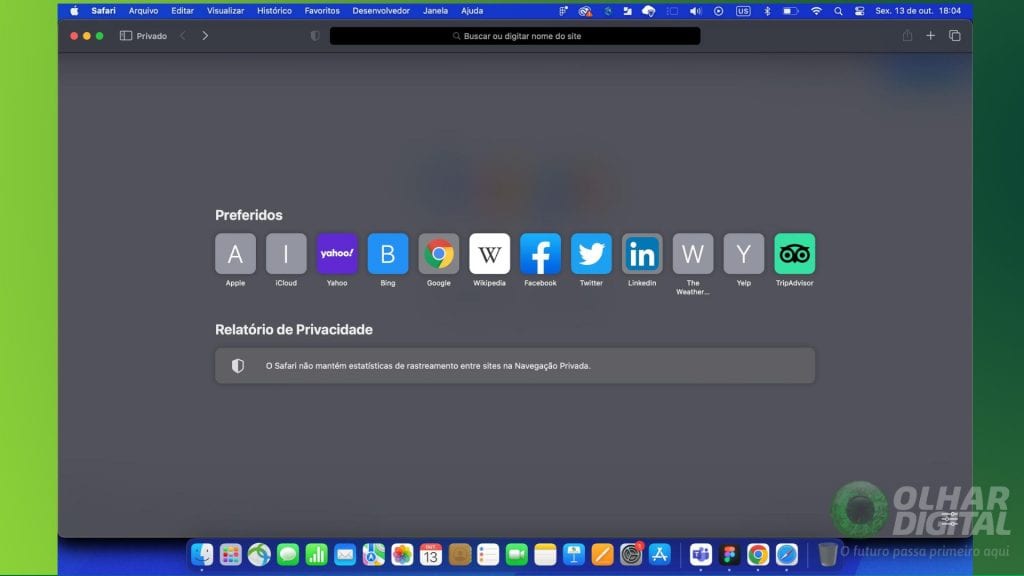Open Numbers from the Dock
The width and height of the screenshot is (1024, 576).
click(317, 554)
